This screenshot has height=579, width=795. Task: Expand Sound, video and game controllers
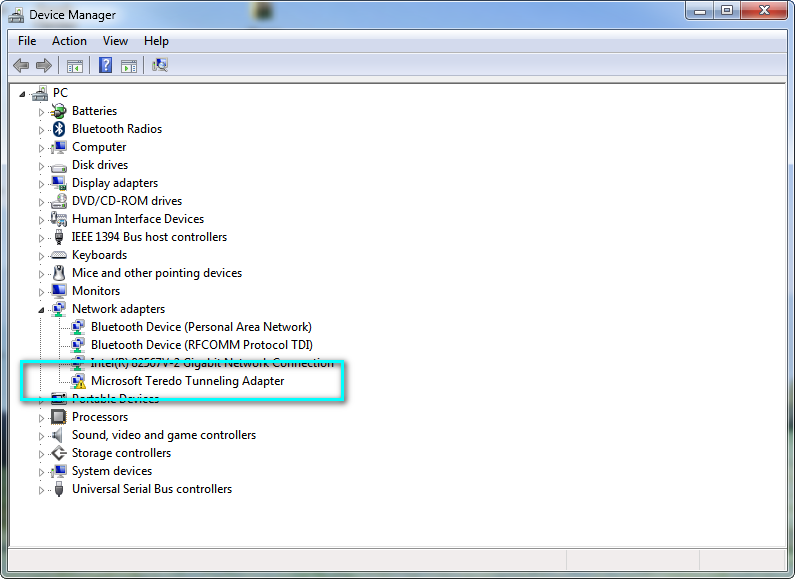point(41,436)
